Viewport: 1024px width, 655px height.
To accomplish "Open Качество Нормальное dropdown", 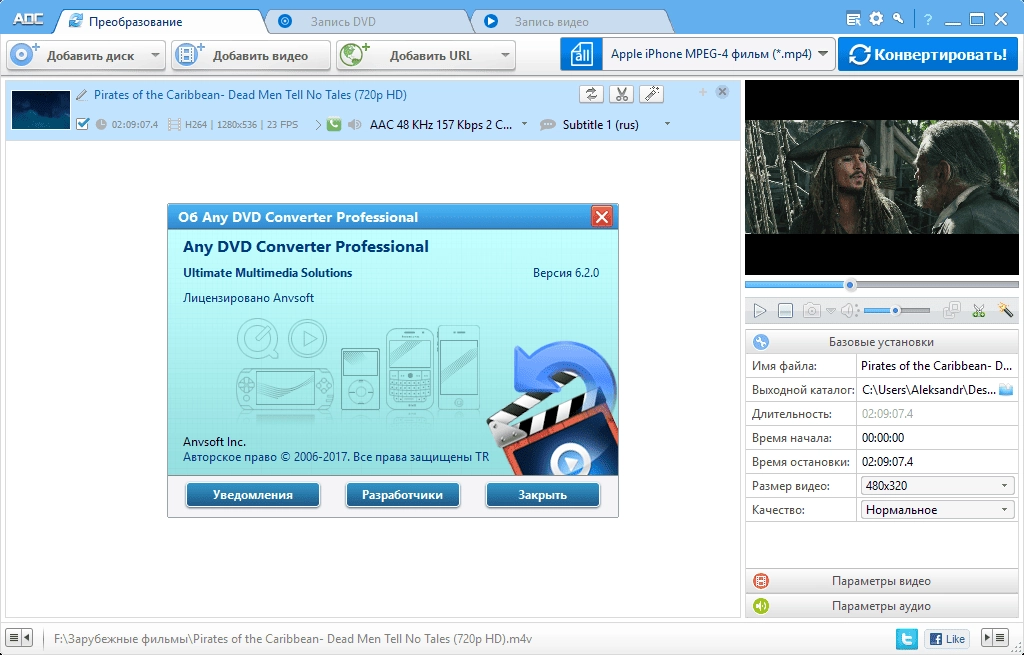I will coord(937,510).
